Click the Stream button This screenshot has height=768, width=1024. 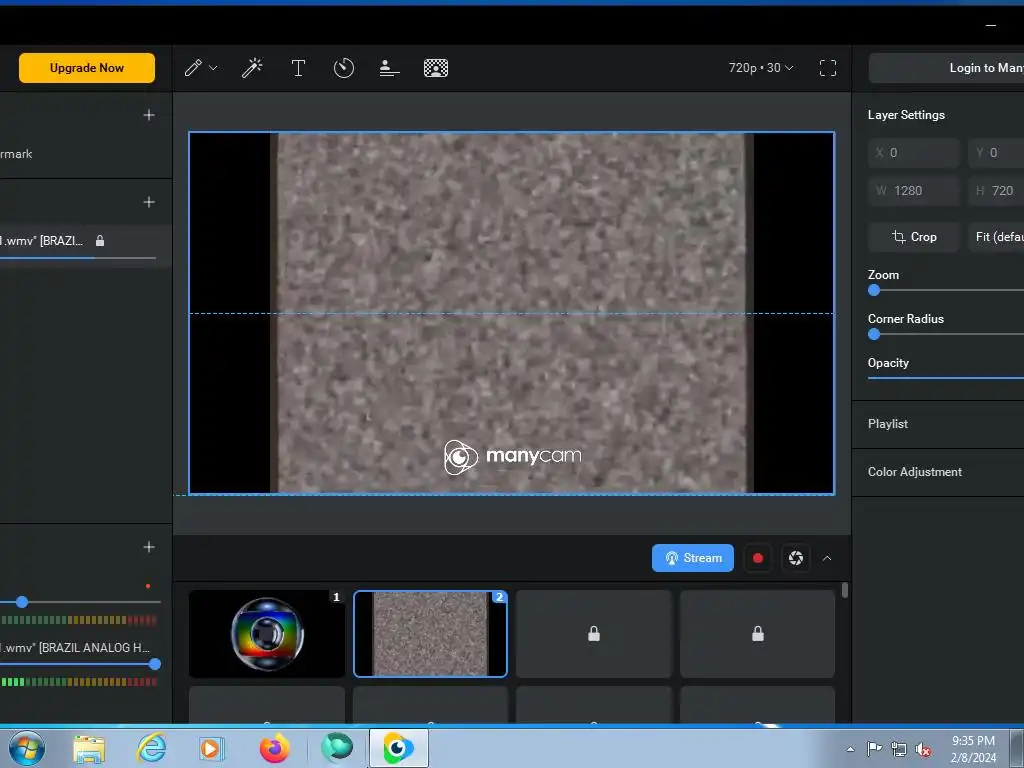pos(693,558)
